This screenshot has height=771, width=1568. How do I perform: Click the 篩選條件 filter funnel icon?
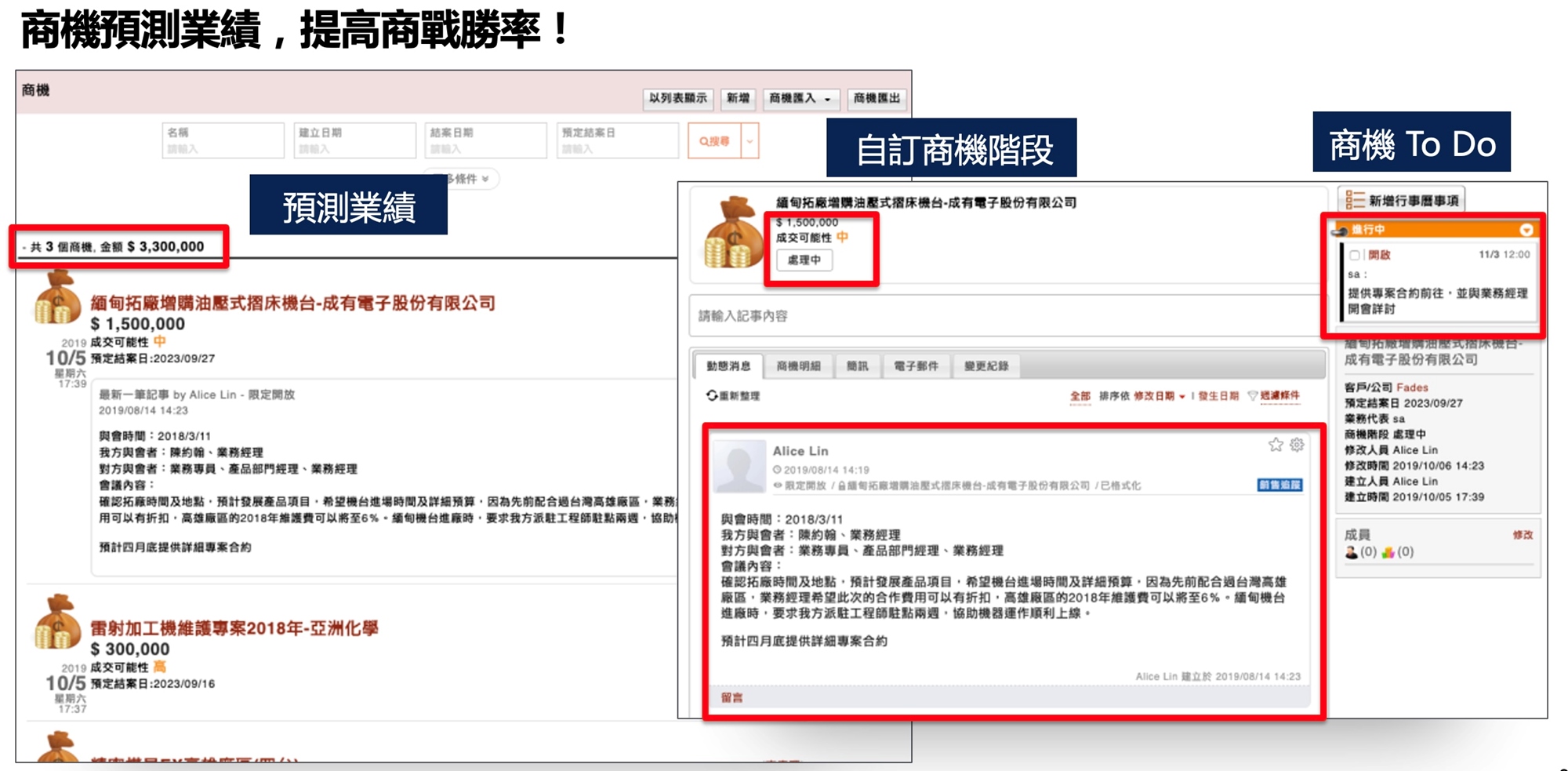(1252, 396)
